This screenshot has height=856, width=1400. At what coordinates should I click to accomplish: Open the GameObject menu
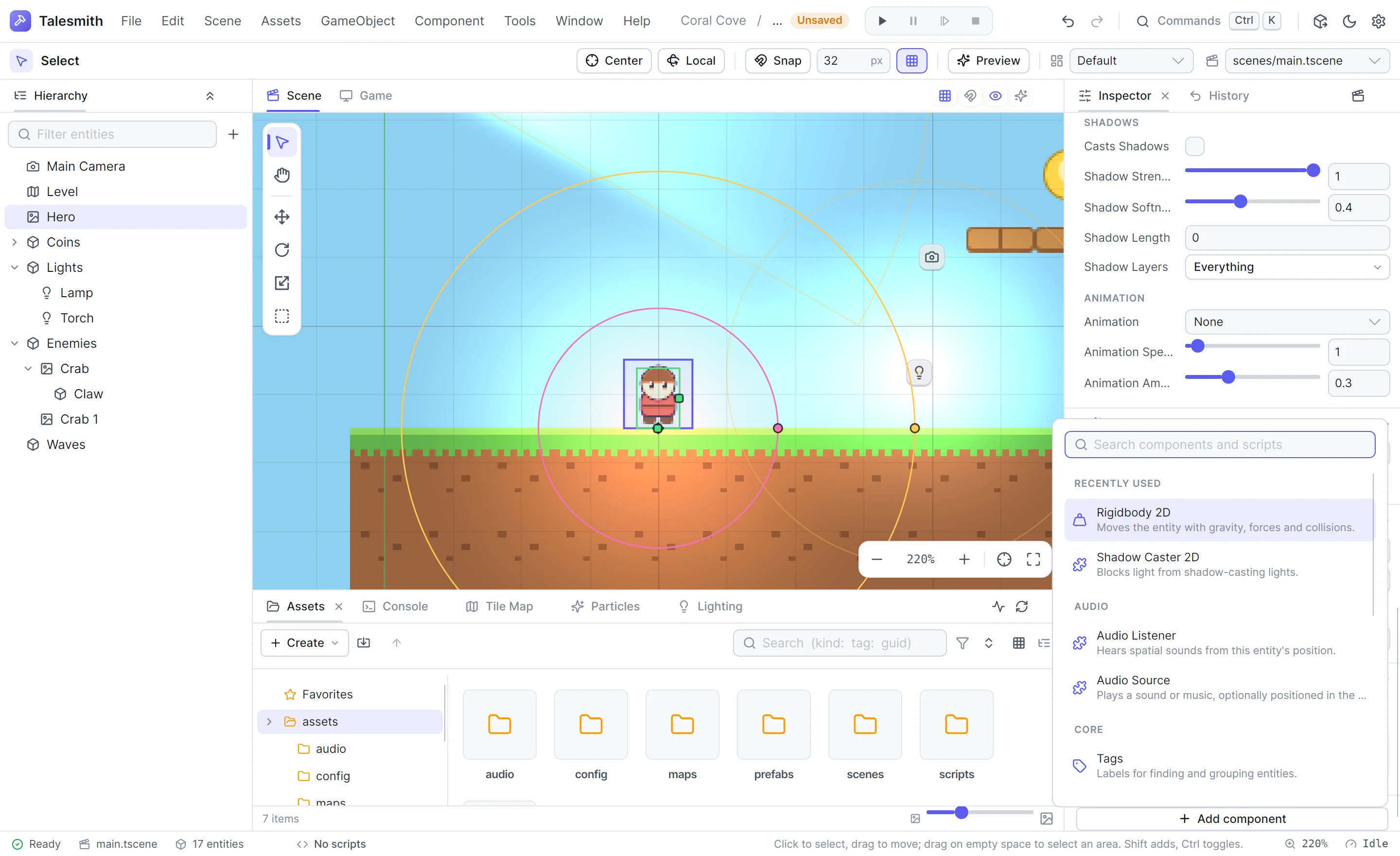(357, 21)
